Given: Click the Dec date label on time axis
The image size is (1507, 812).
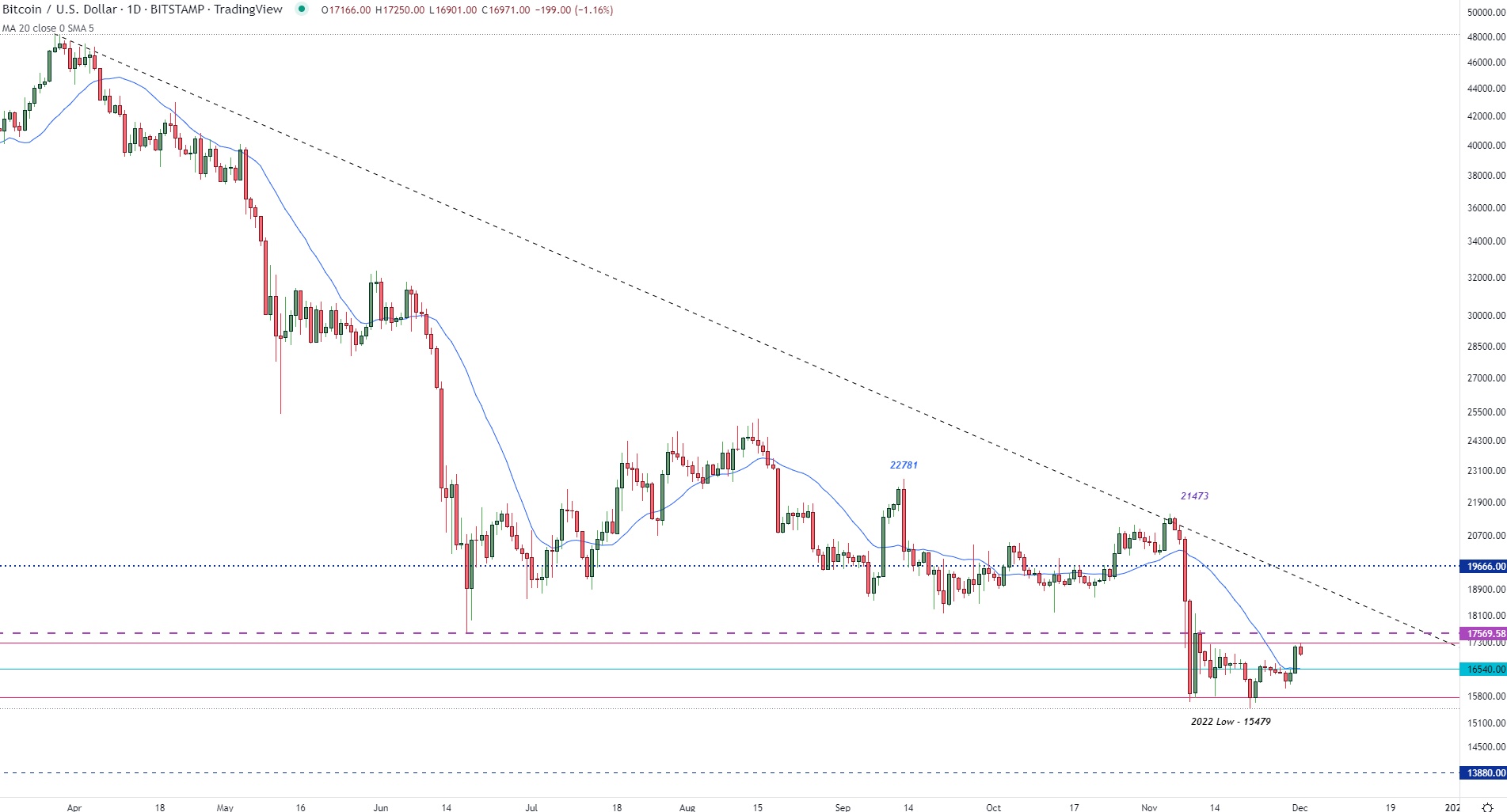Looking at the screenshot, I should click(x=1300, y=807).
